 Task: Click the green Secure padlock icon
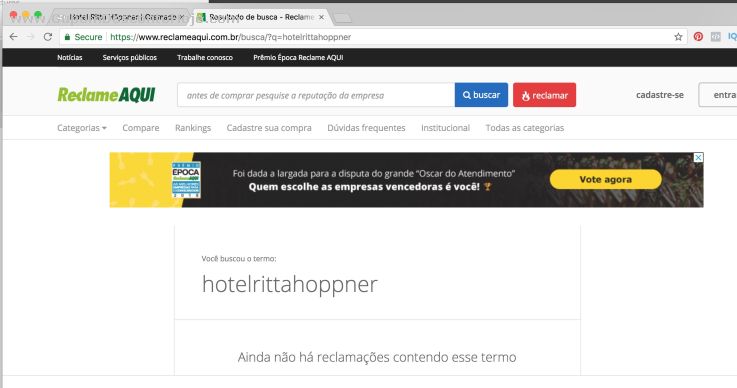pos(68,37)
